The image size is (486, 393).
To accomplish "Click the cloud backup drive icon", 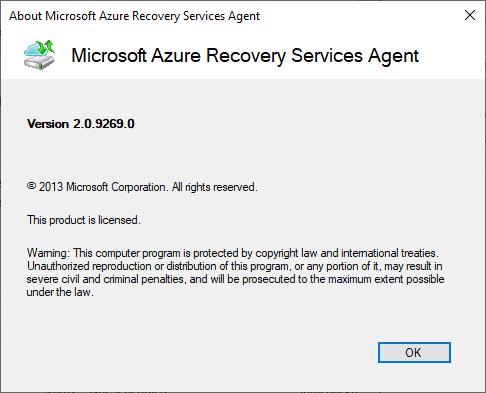I will [39, 55].
